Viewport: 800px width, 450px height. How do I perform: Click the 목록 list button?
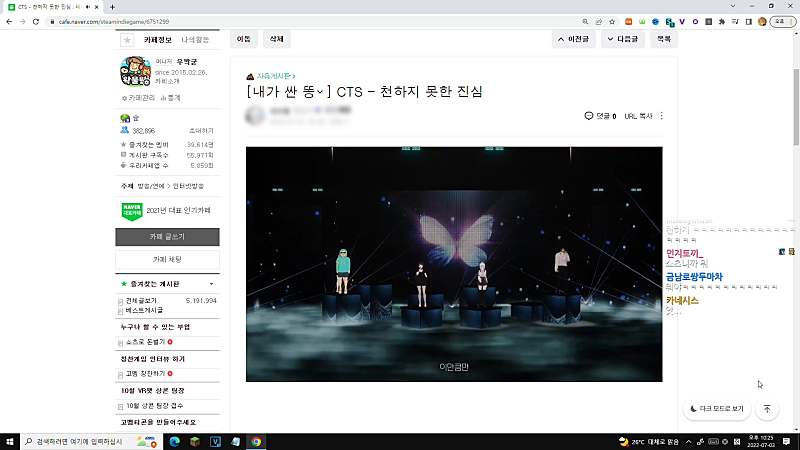coord(664,39)
